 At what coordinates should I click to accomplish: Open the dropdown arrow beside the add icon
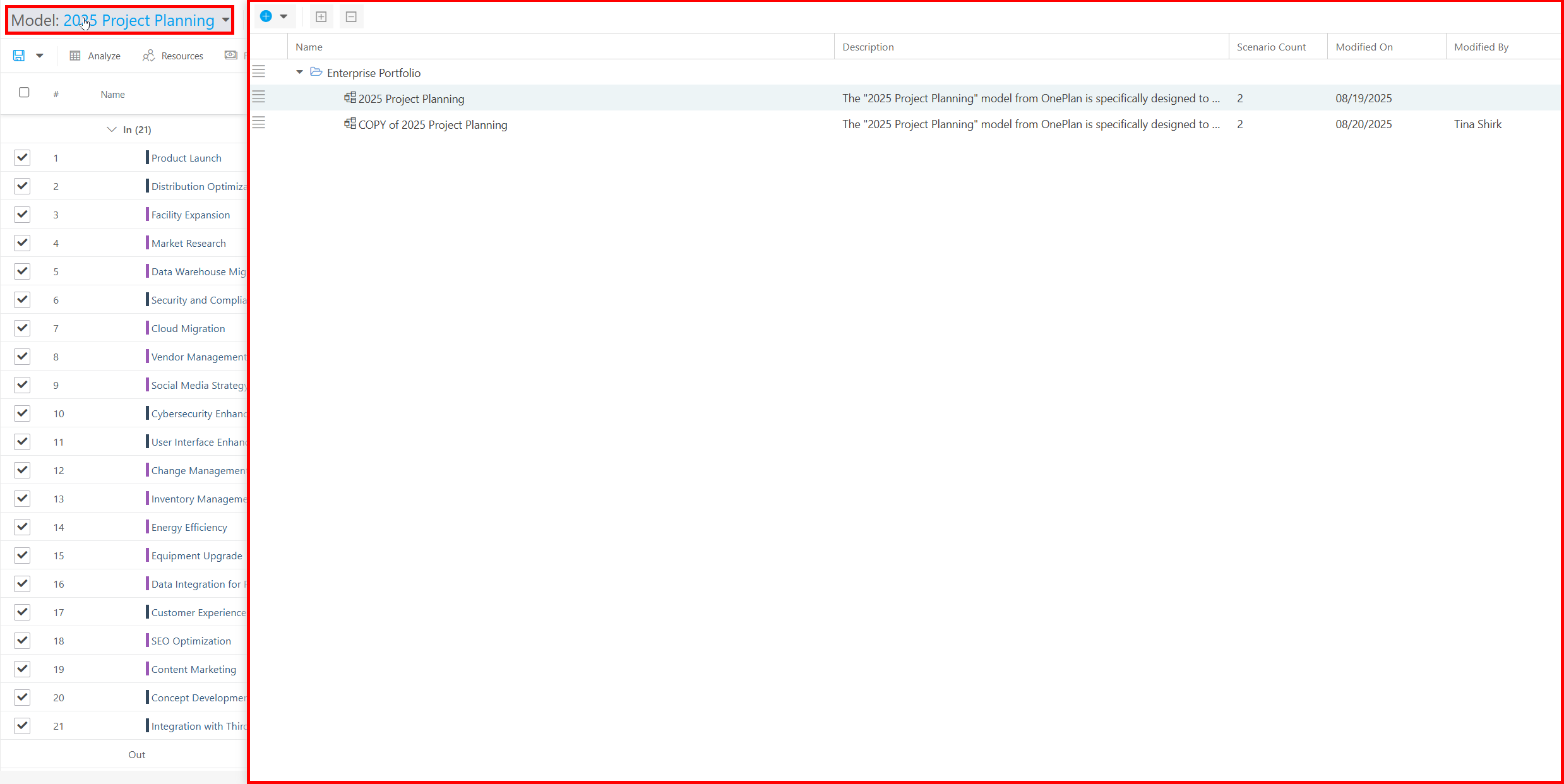284,16
